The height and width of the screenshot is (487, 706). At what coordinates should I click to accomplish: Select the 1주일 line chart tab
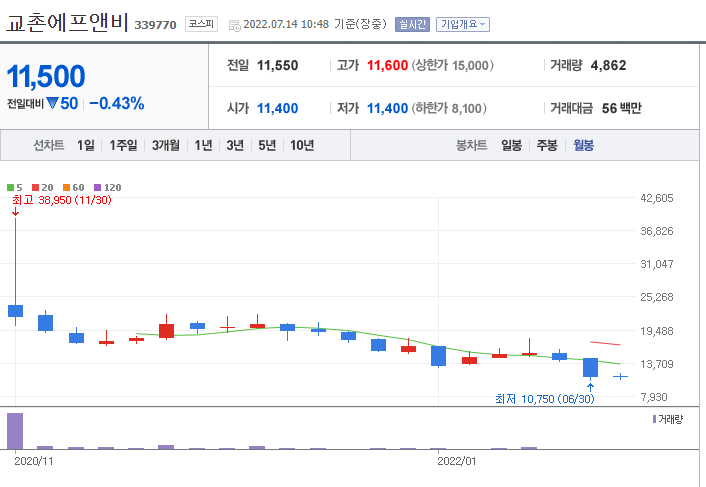(x=123, y=145)
